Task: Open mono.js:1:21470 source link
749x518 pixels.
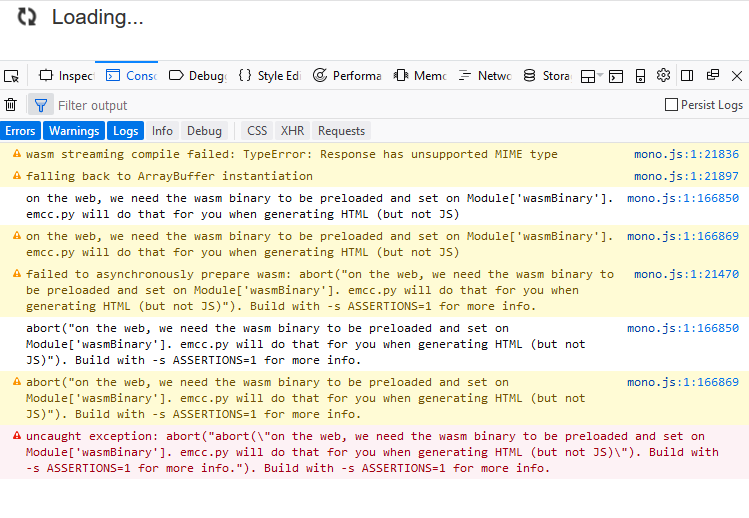Action: 686,274
